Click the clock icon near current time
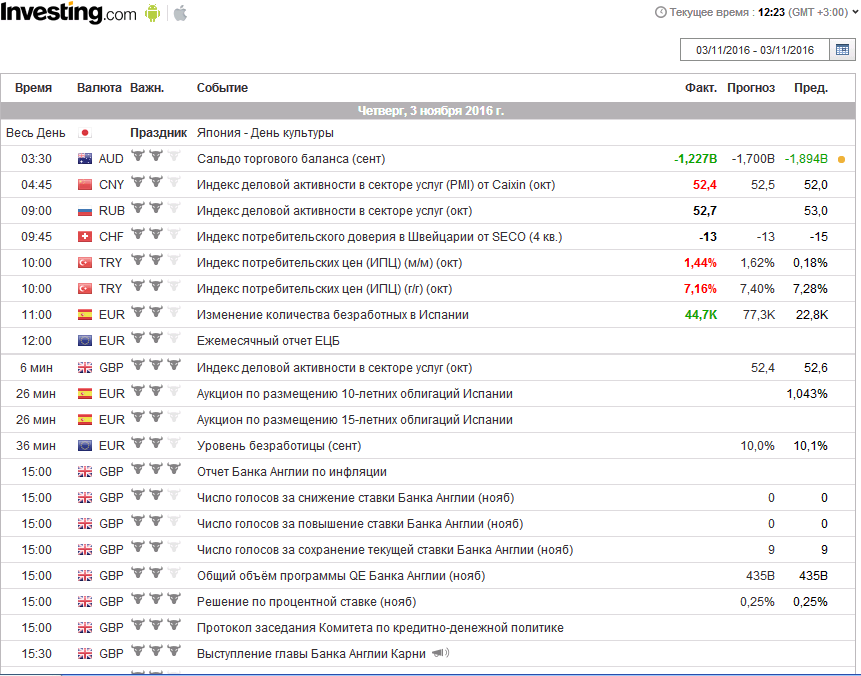This screenshot has width=861, height=676. click(660, 12)
